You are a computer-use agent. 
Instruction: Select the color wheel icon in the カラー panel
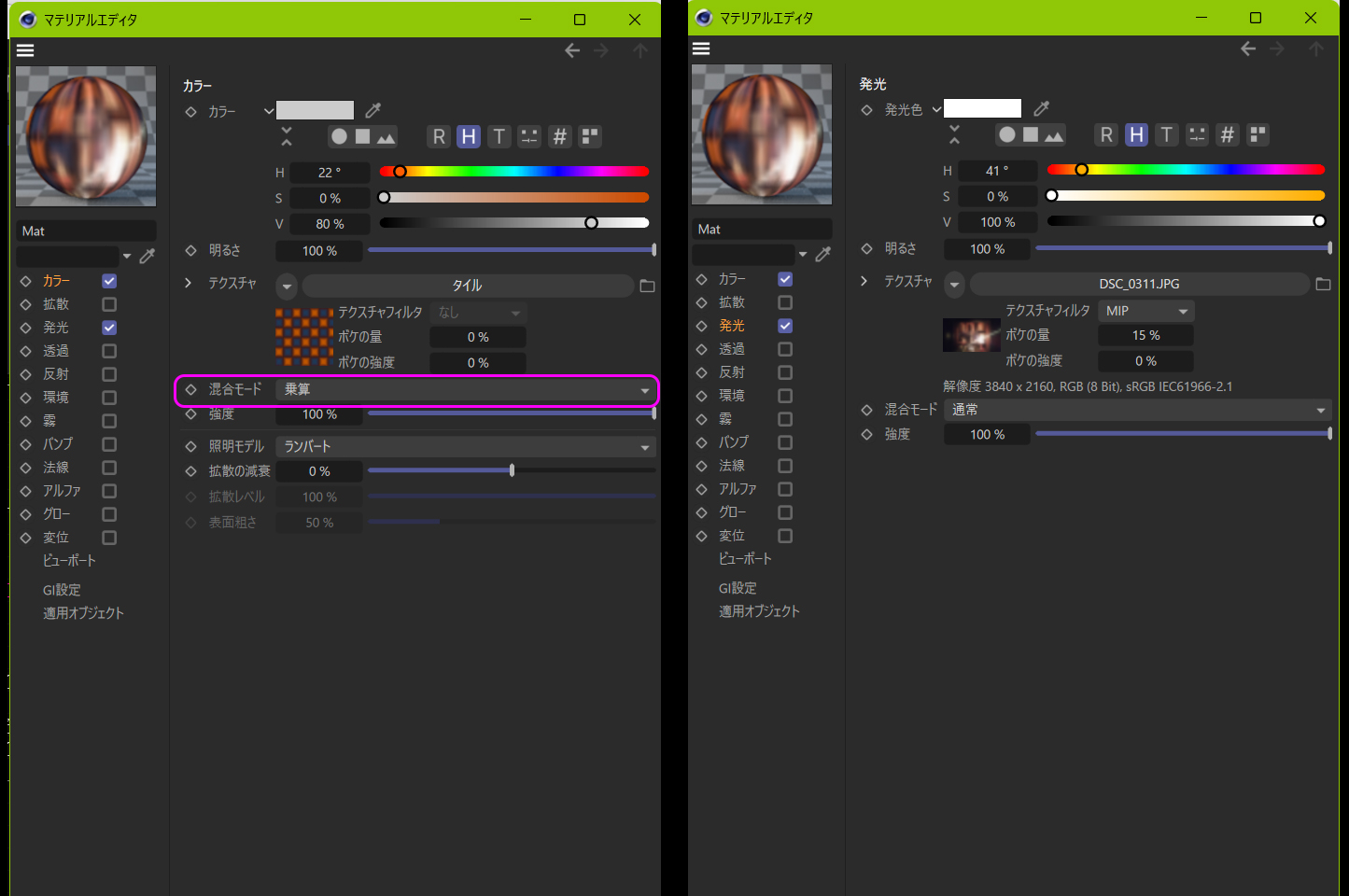339,137
